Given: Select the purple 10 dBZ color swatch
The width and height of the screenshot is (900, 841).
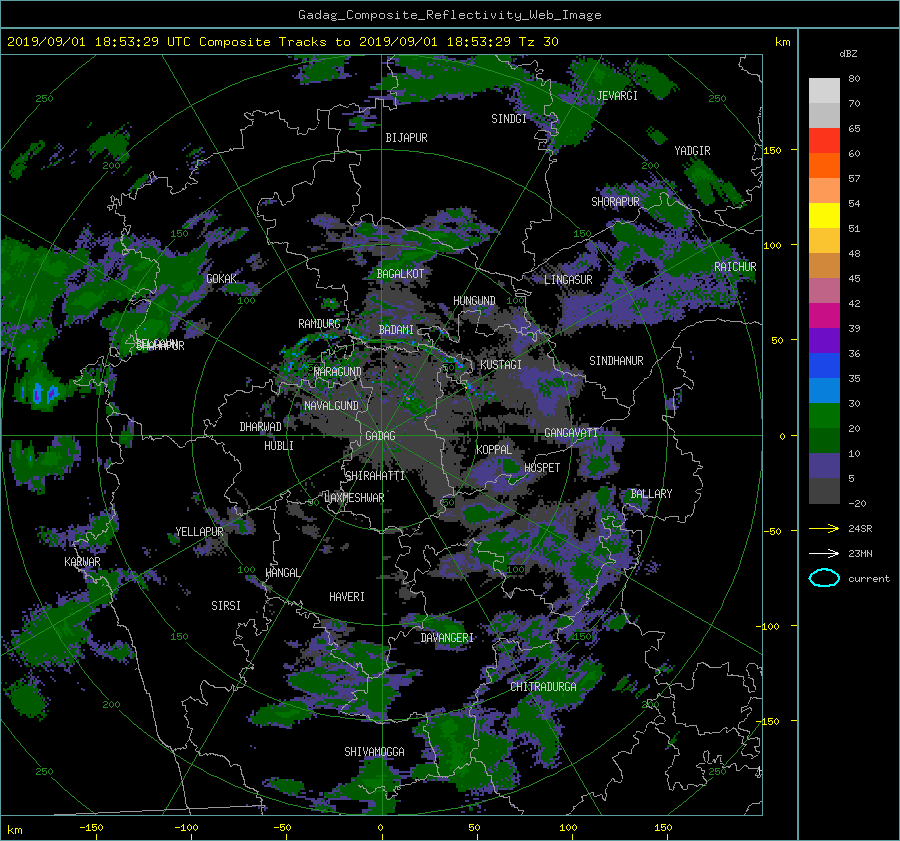Looking at the screenshot, I should point(824,466).
